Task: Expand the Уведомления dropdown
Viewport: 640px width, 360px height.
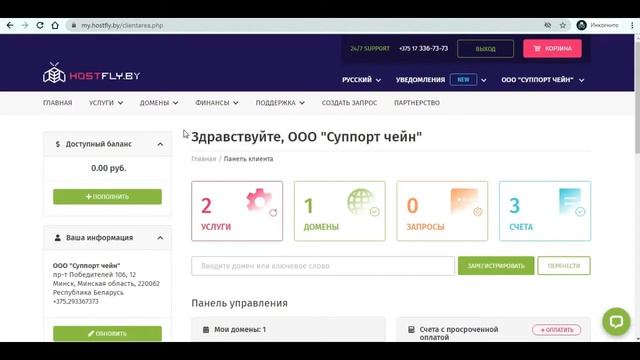Action: (x=484, y=80)
